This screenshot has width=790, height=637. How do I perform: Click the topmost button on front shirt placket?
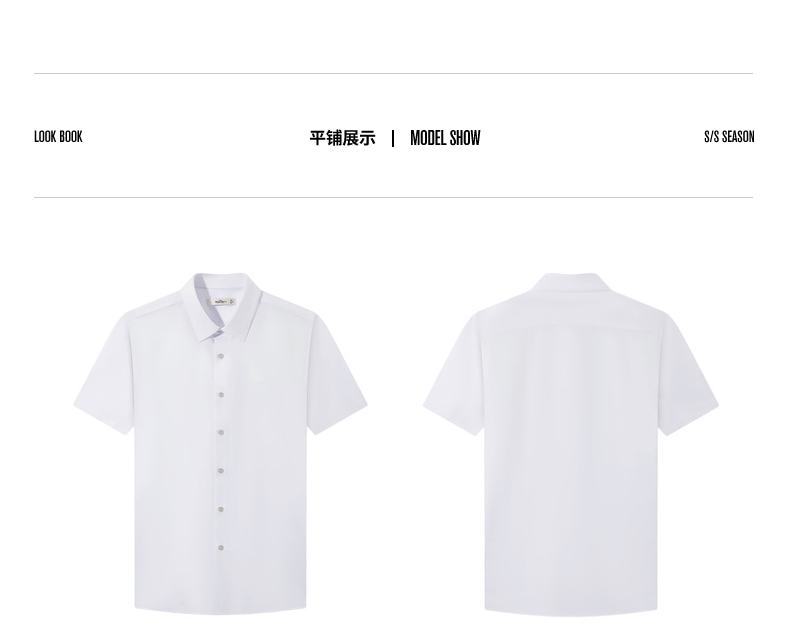point(221,356)
